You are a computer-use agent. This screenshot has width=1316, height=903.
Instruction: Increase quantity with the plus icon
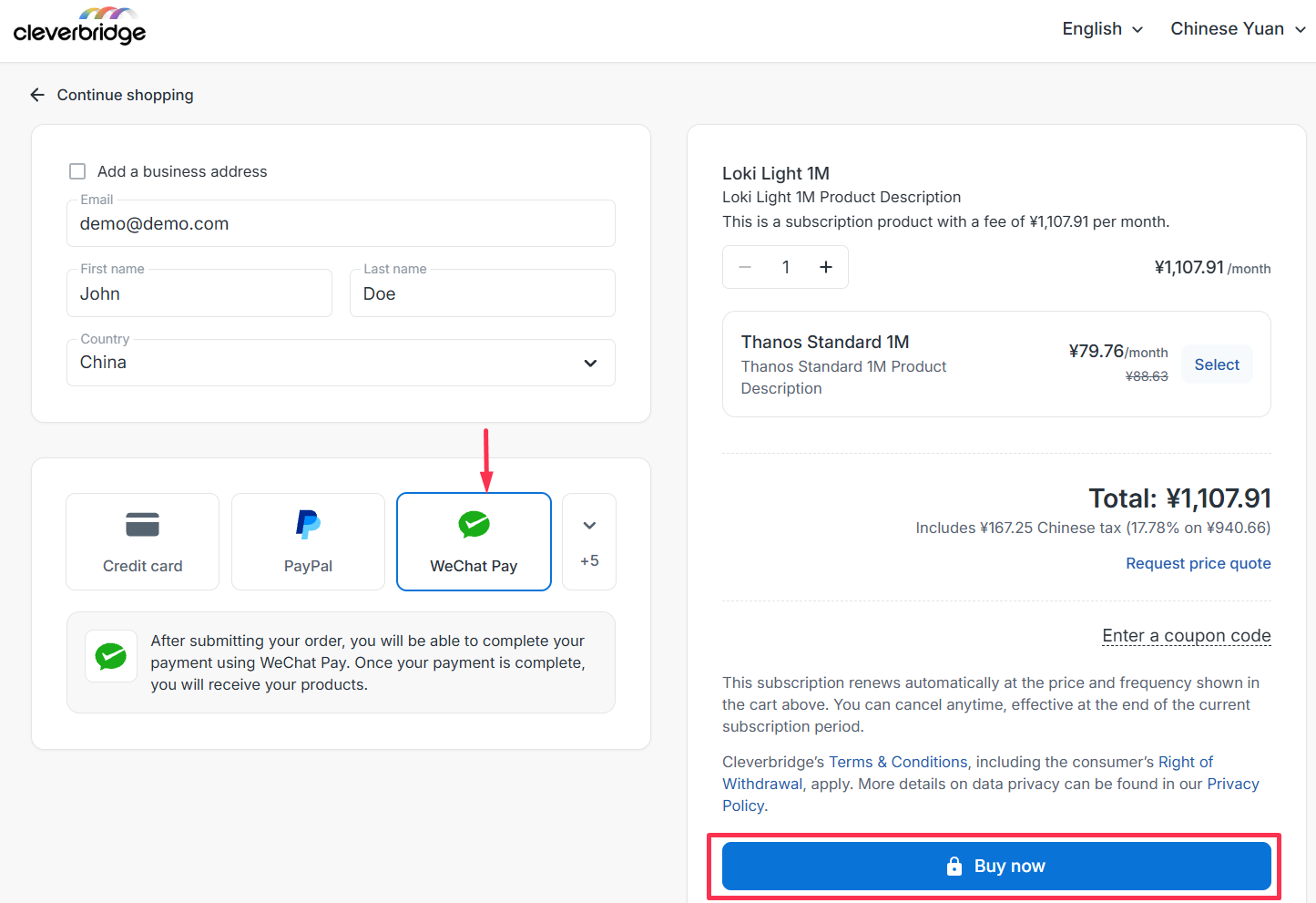[x=826, y=267]
